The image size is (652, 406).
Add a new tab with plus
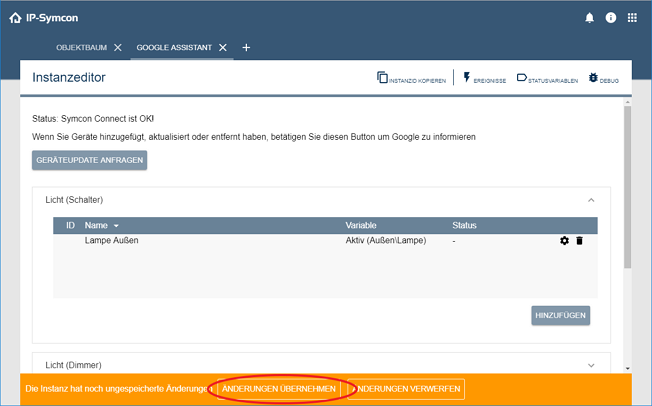(247, 47)
